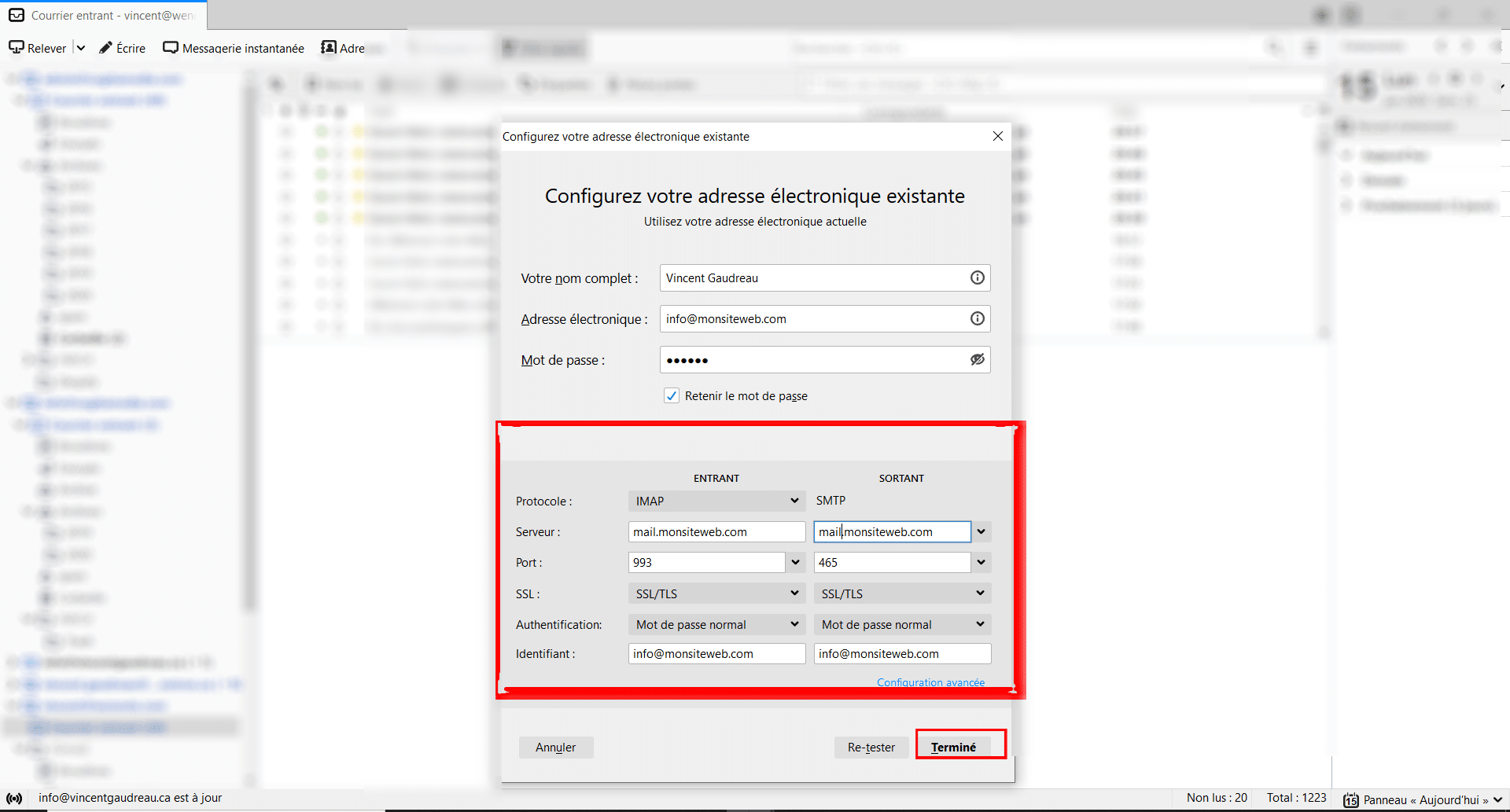The width and height of the screenshot is (1510, 812).
Task: Expand the incoming port 993 dropdown arrow
Action: [x=795, y=563]
